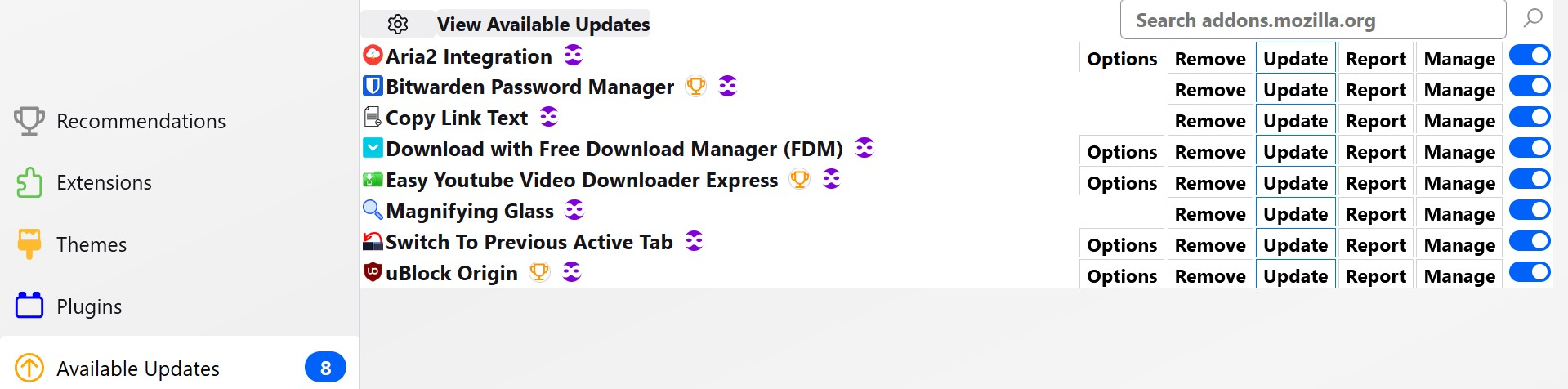
Task: Update the Bitwarden Password Manager extension
Action: click(1295, 90)
